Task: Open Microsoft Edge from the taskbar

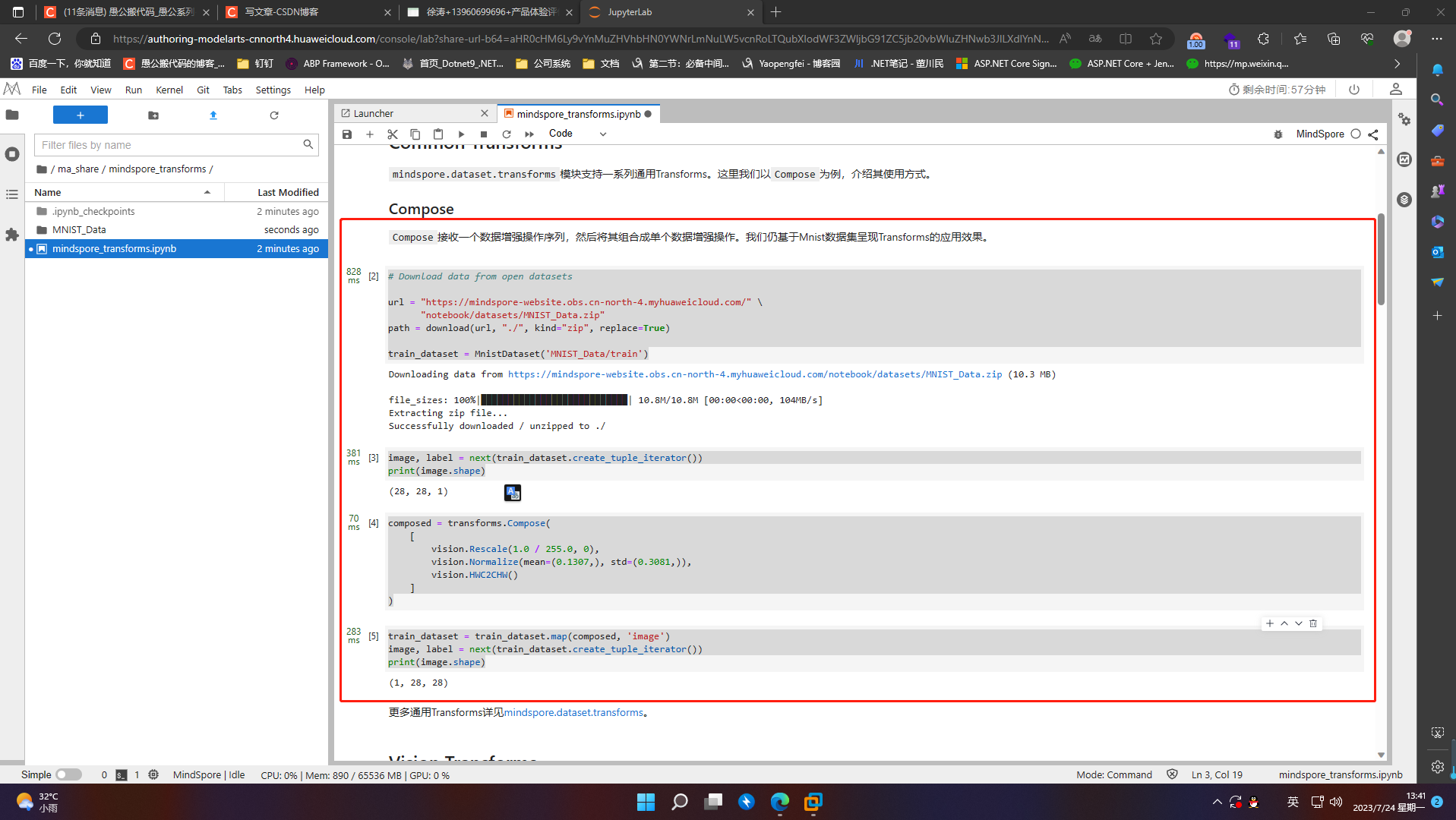Action: pyautogui.click(x=780, y=802)
